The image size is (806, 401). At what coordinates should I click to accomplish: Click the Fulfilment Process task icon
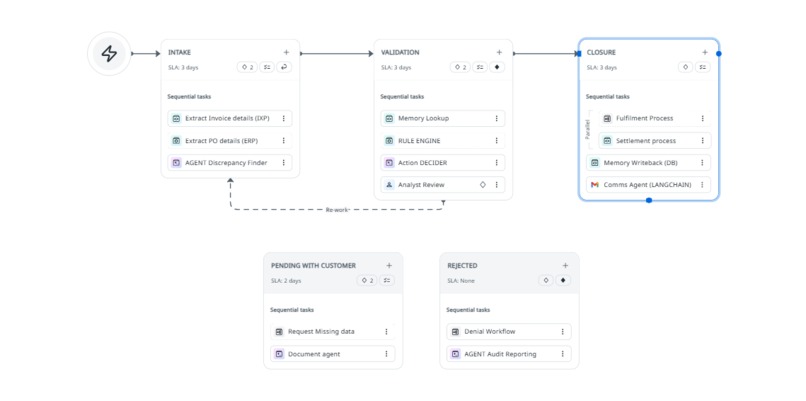[607, 118]
